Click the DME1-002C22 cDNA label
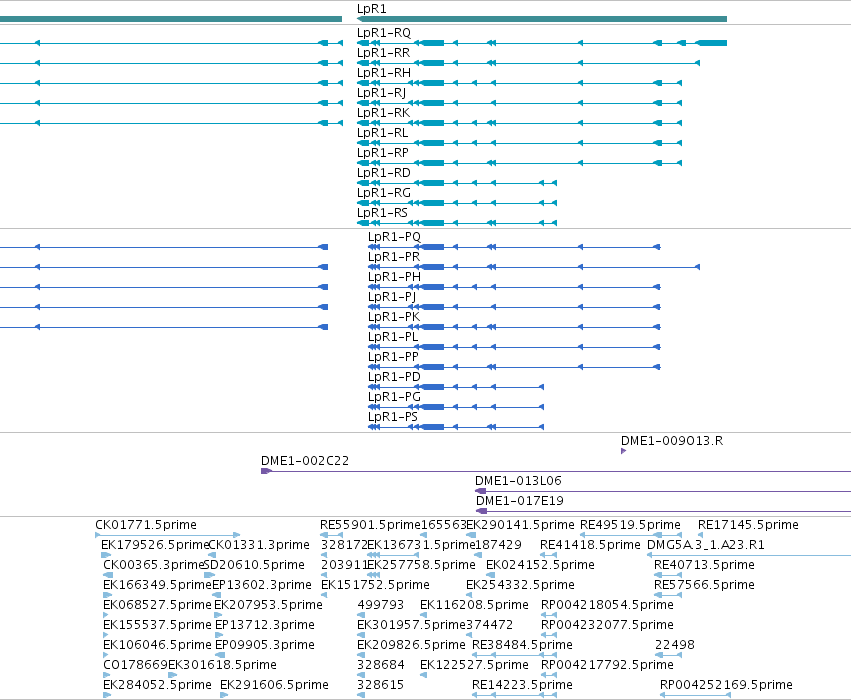Image resolution: width=851 pixels, height=700 pixels. [305, 461]
